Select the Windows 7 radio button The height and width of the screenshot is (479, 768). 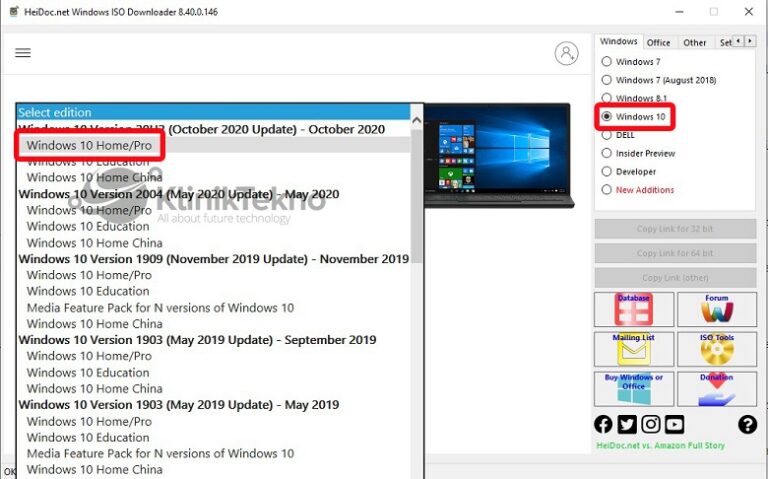click(x=606, y=61)
